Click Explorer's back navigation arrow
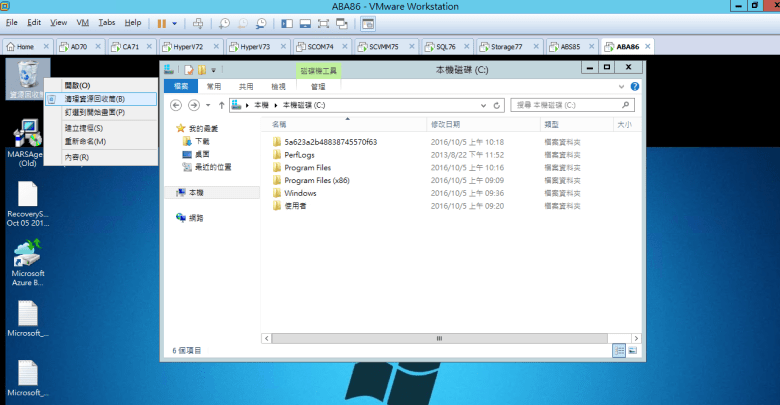This screenshot has width=780, height=405. click(x=178, y=104)
